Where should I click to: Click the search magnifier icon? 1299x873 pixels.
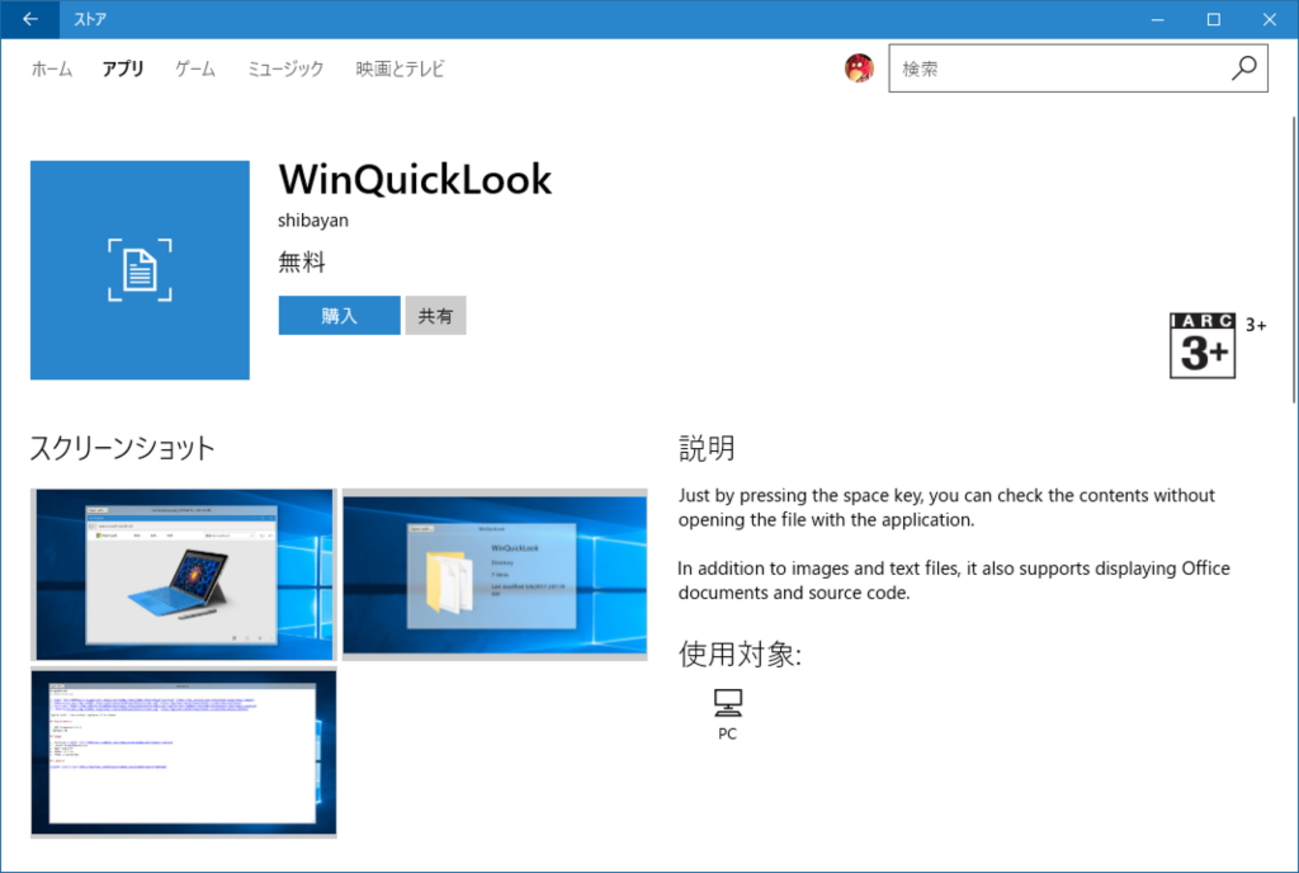[1244, 69]
